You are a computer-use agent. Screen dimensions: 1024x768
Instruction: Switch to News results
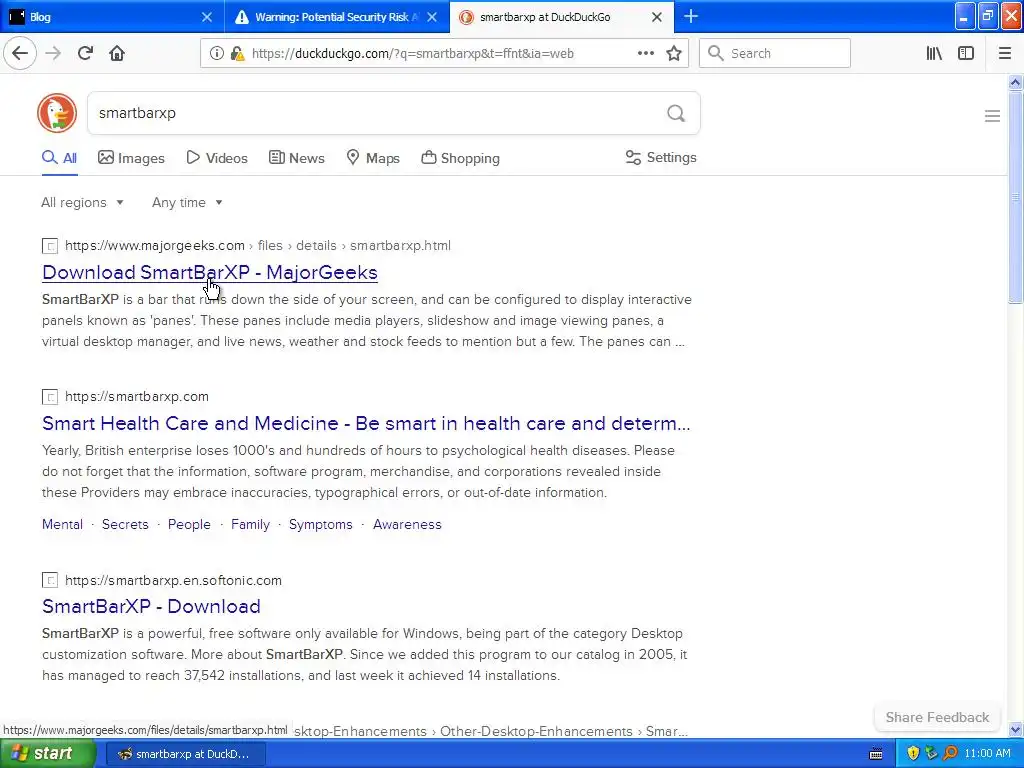coord(296,158)
